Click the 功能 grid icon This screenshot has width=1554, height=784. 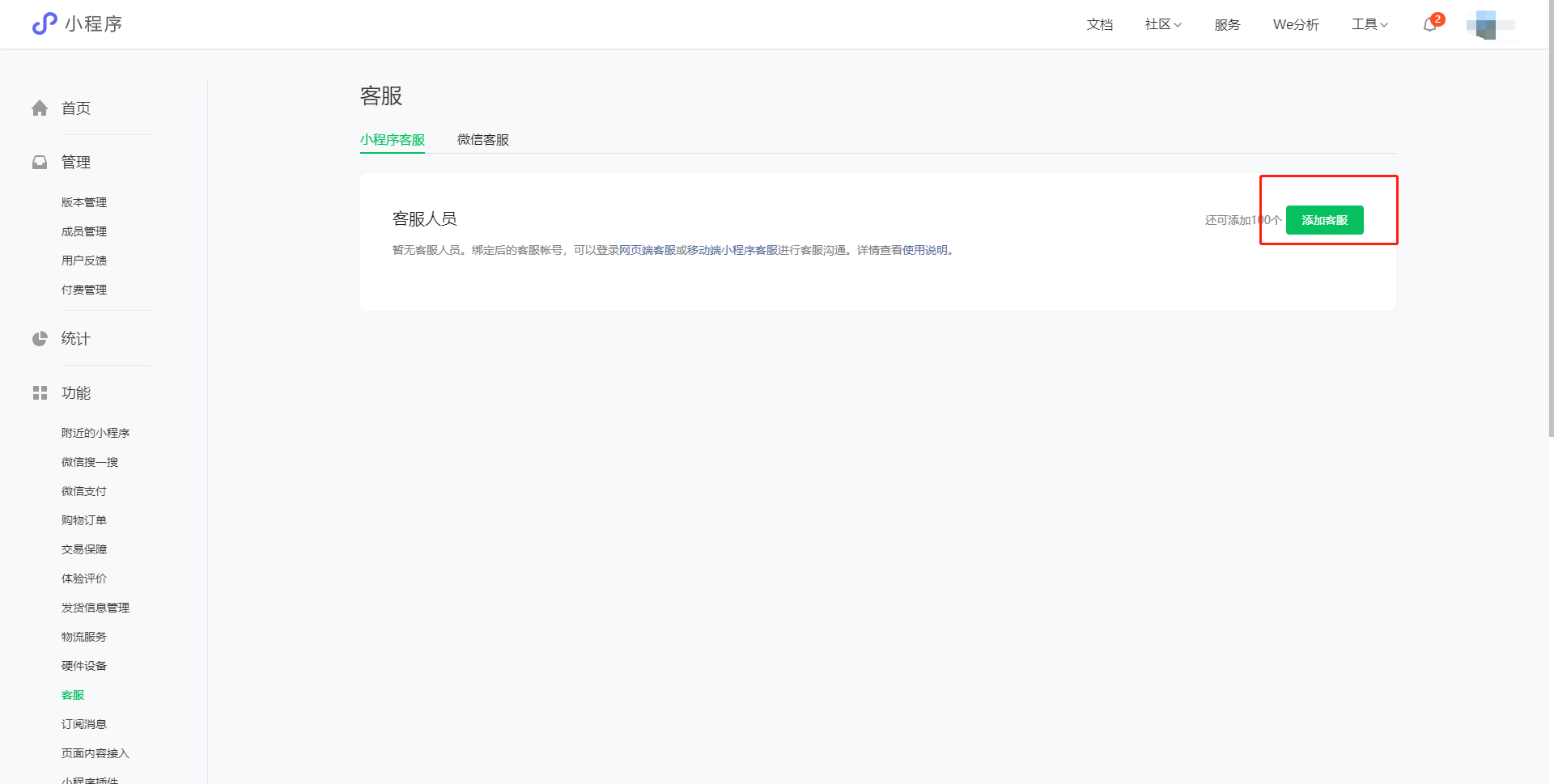[x=40, y=393]
